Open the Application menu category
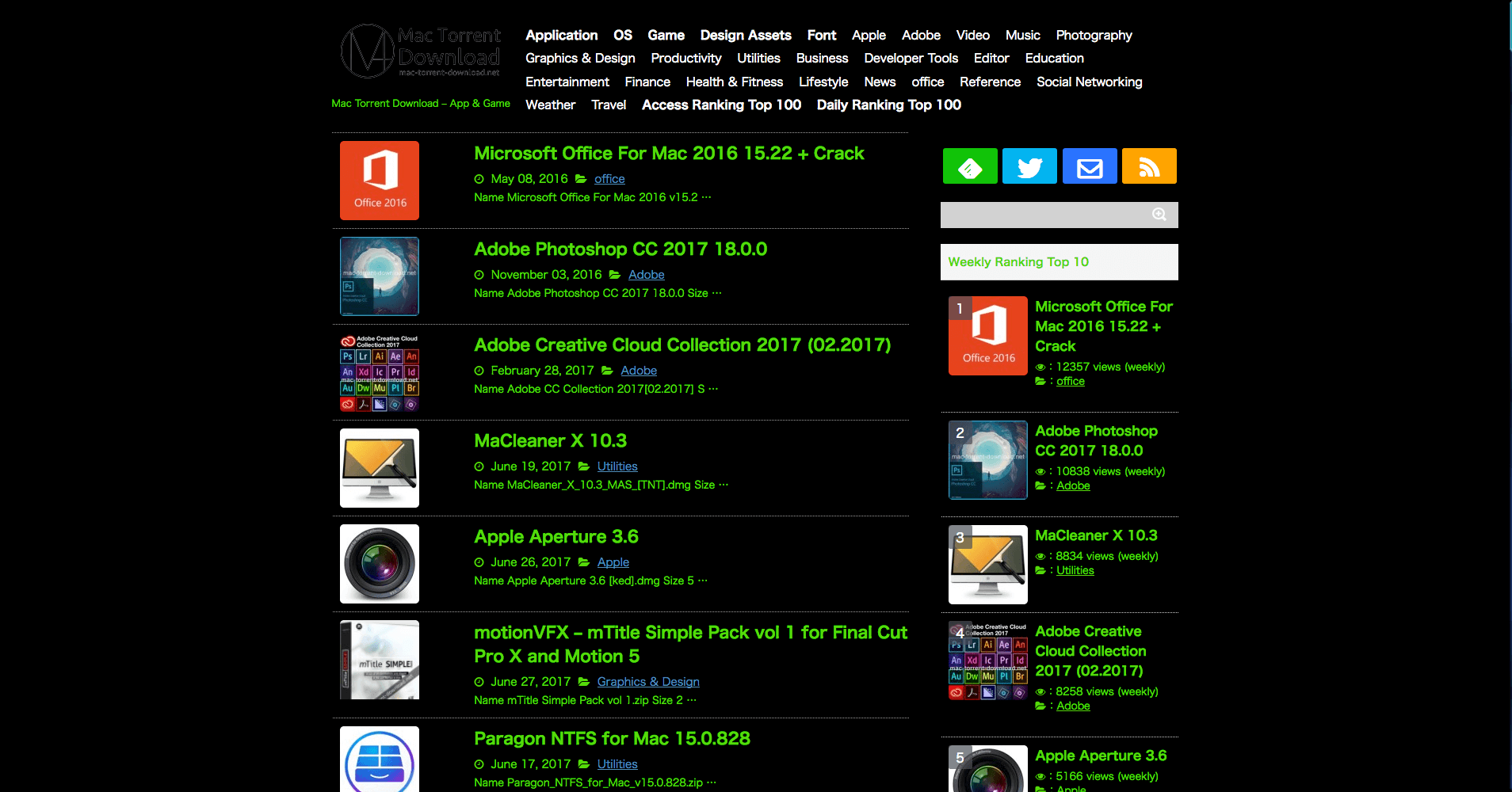The height and width of the screenshot is (792, 1512). point(561,35)
